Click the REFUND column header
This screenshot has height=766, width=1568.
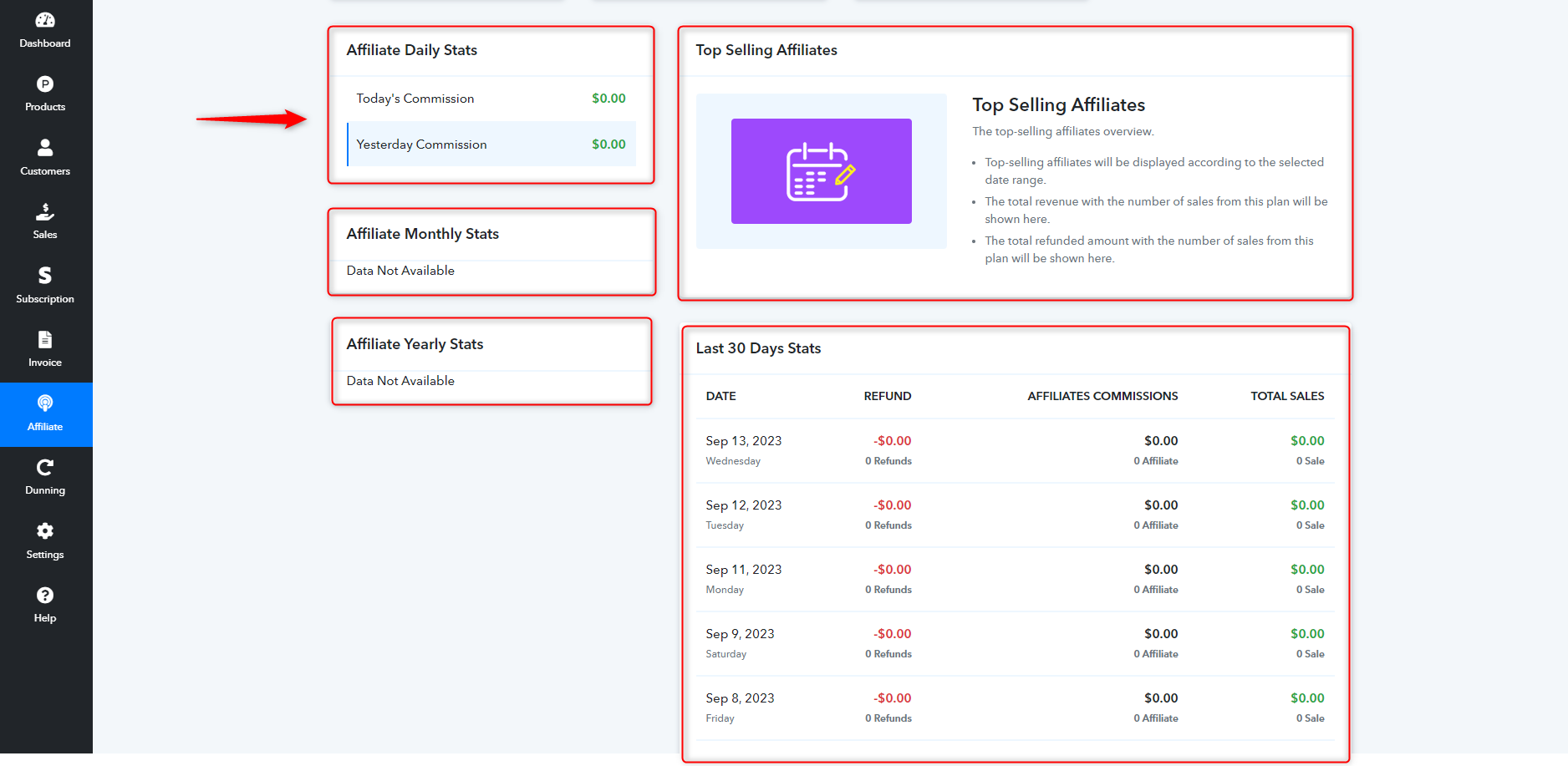point(888,396)
